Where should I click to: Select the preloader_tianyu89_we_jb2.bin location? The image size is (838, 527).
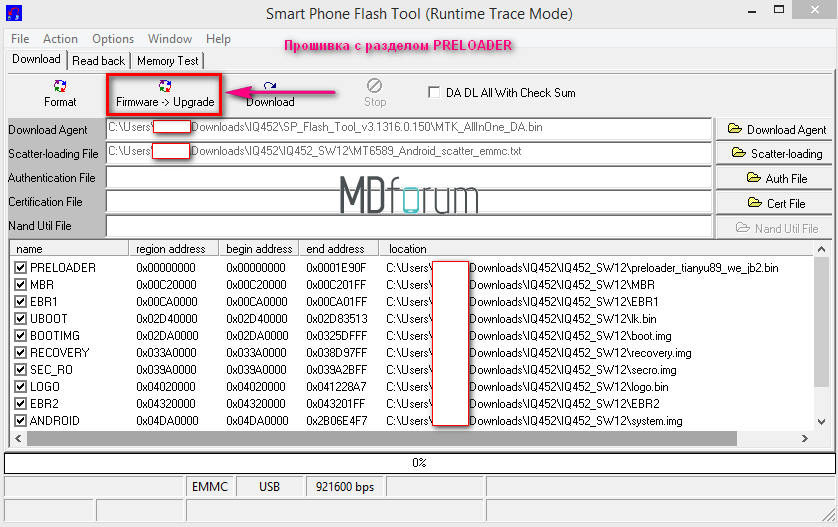[x=582, y=267]
